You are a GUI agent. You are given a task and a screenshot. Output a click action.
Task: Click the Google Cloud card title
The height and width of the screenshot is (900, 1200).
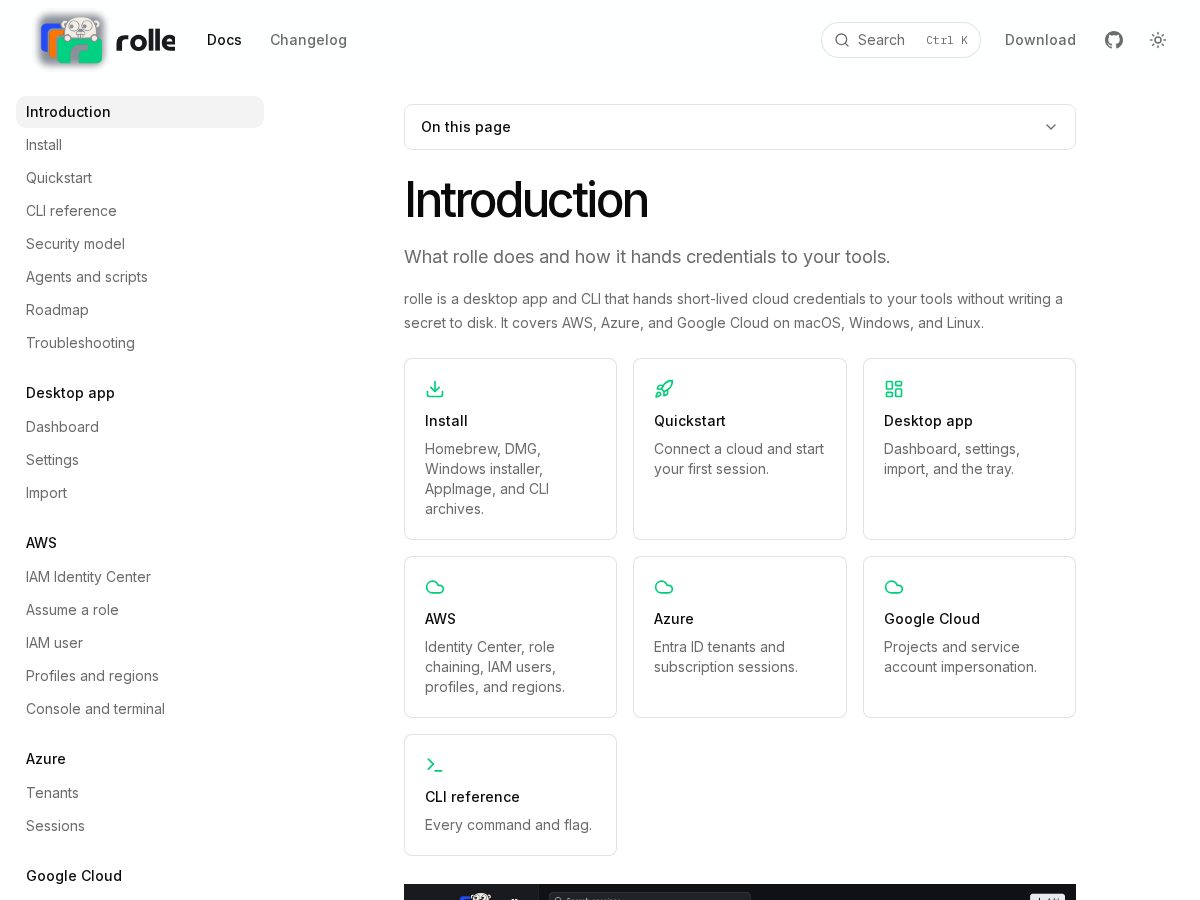click(x=932, y=619)
